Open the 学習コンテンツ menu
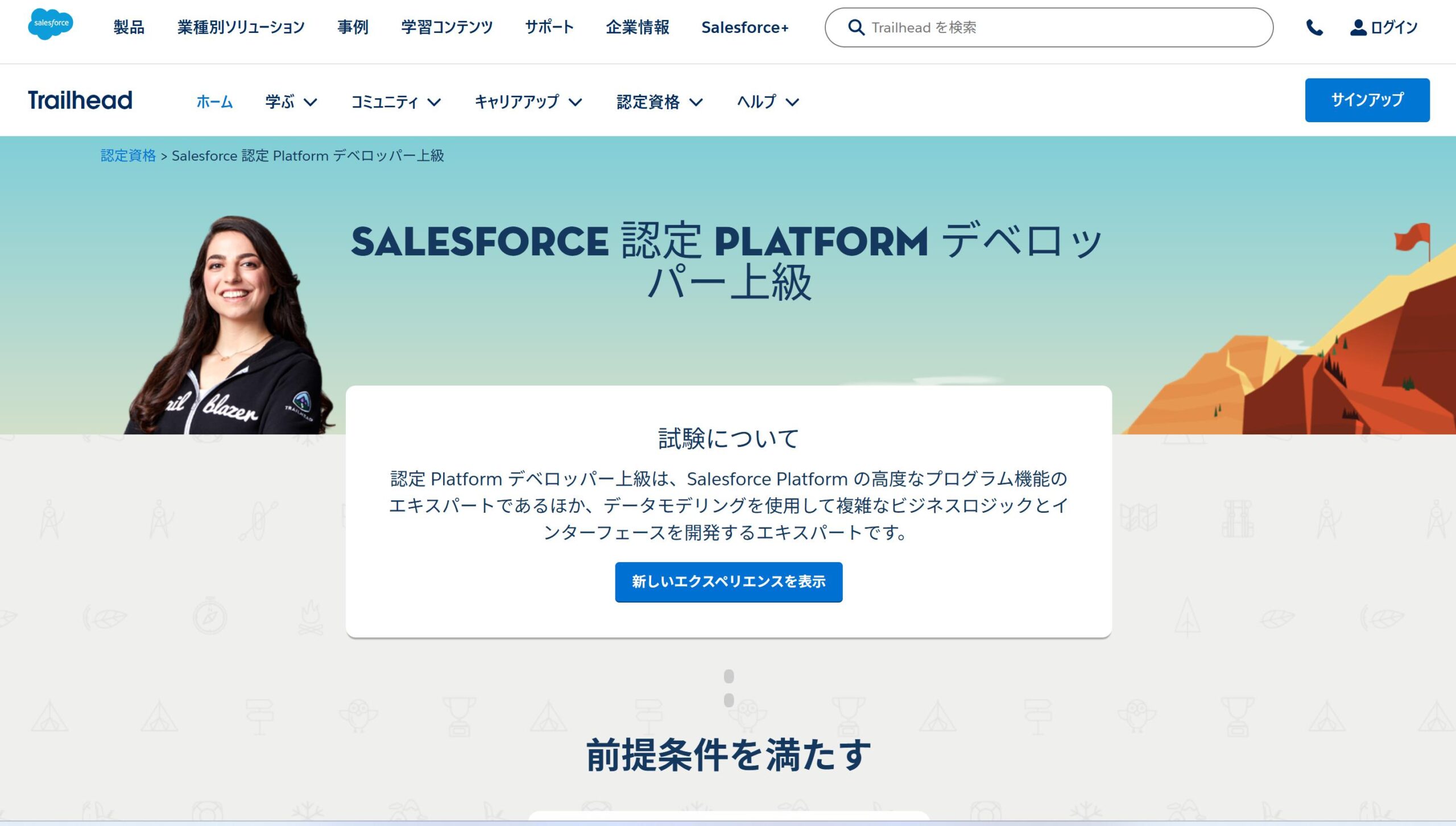 pyautogui.click(x=446, y=27)
